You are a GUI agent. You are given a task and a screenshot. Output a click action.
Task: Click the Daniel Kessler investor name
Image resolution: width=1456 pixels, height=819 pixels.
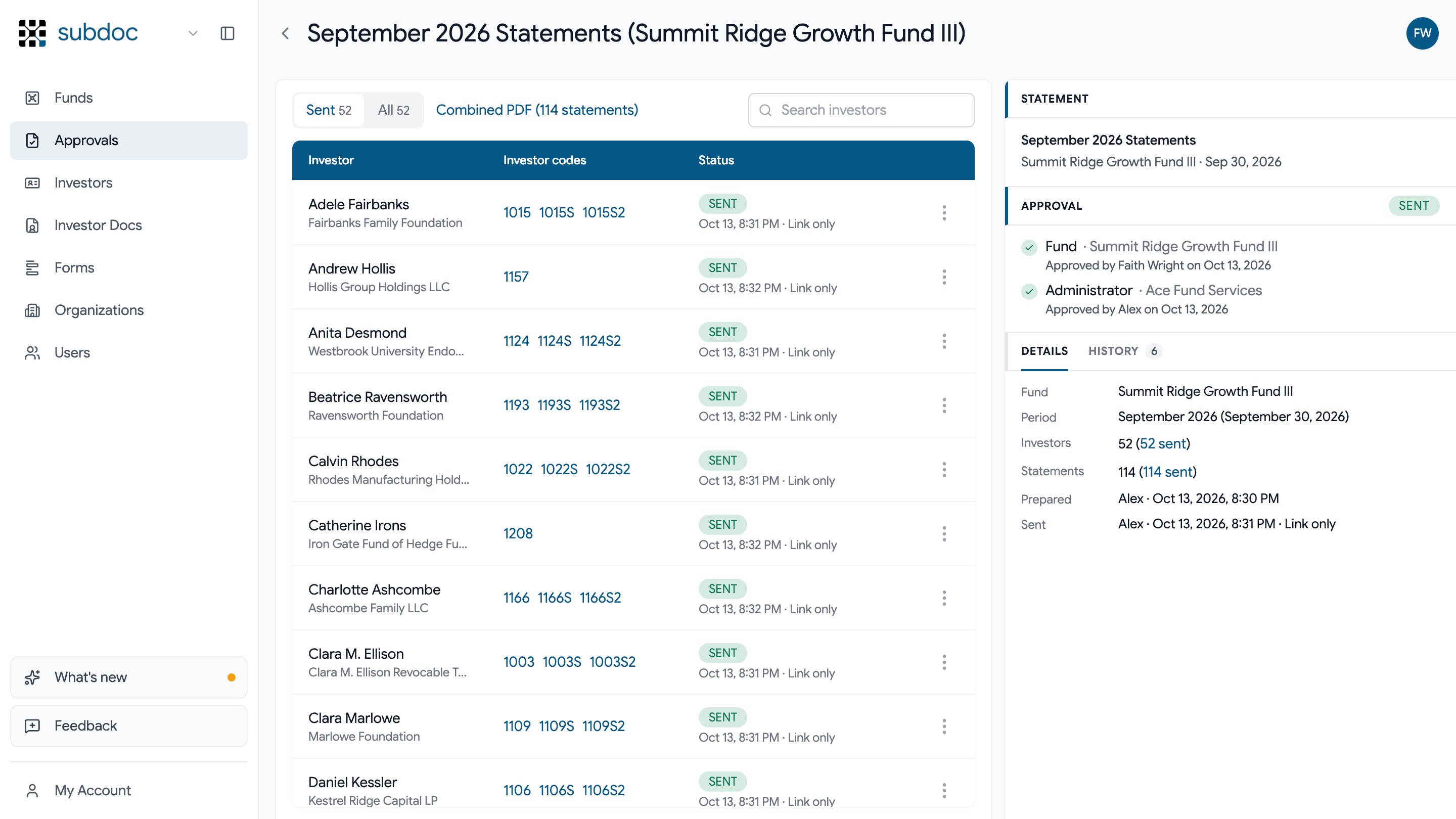[352, 782]
